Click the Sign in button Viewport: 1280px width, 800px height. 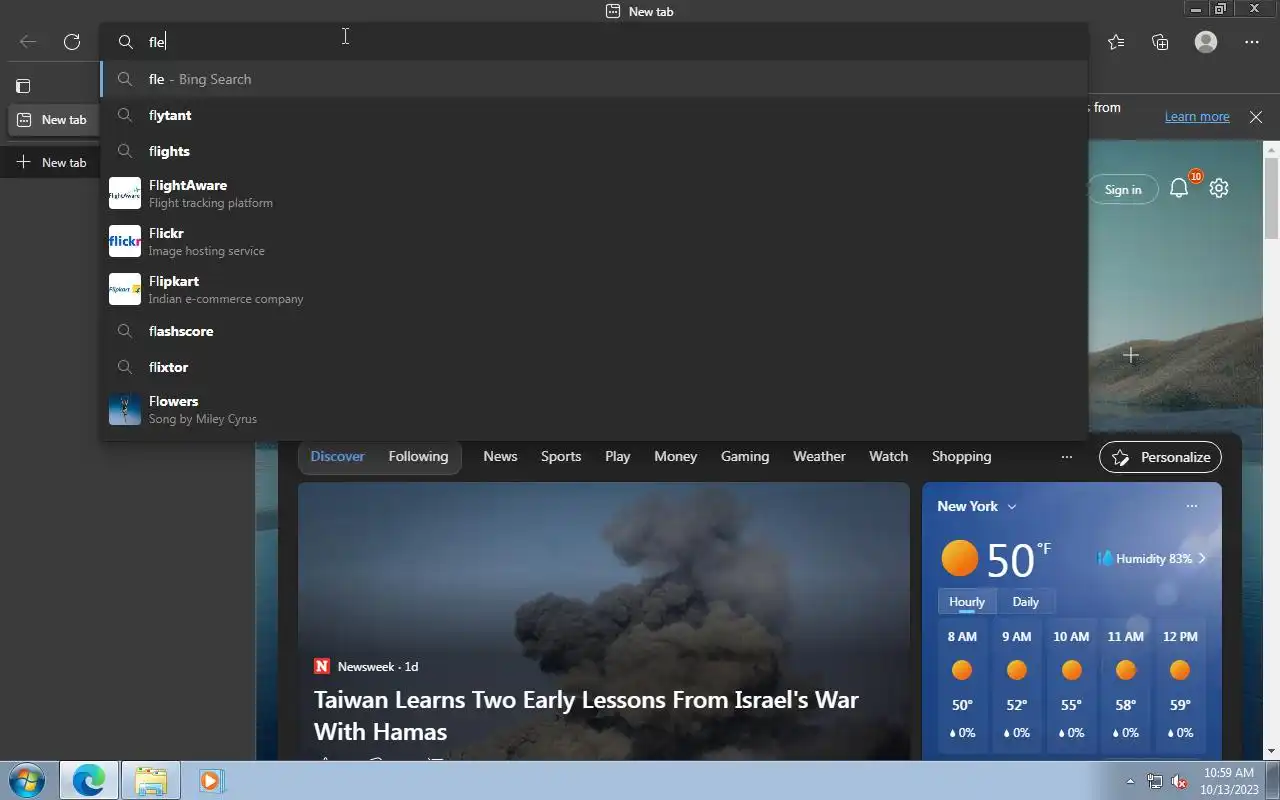click(1123, 189)
